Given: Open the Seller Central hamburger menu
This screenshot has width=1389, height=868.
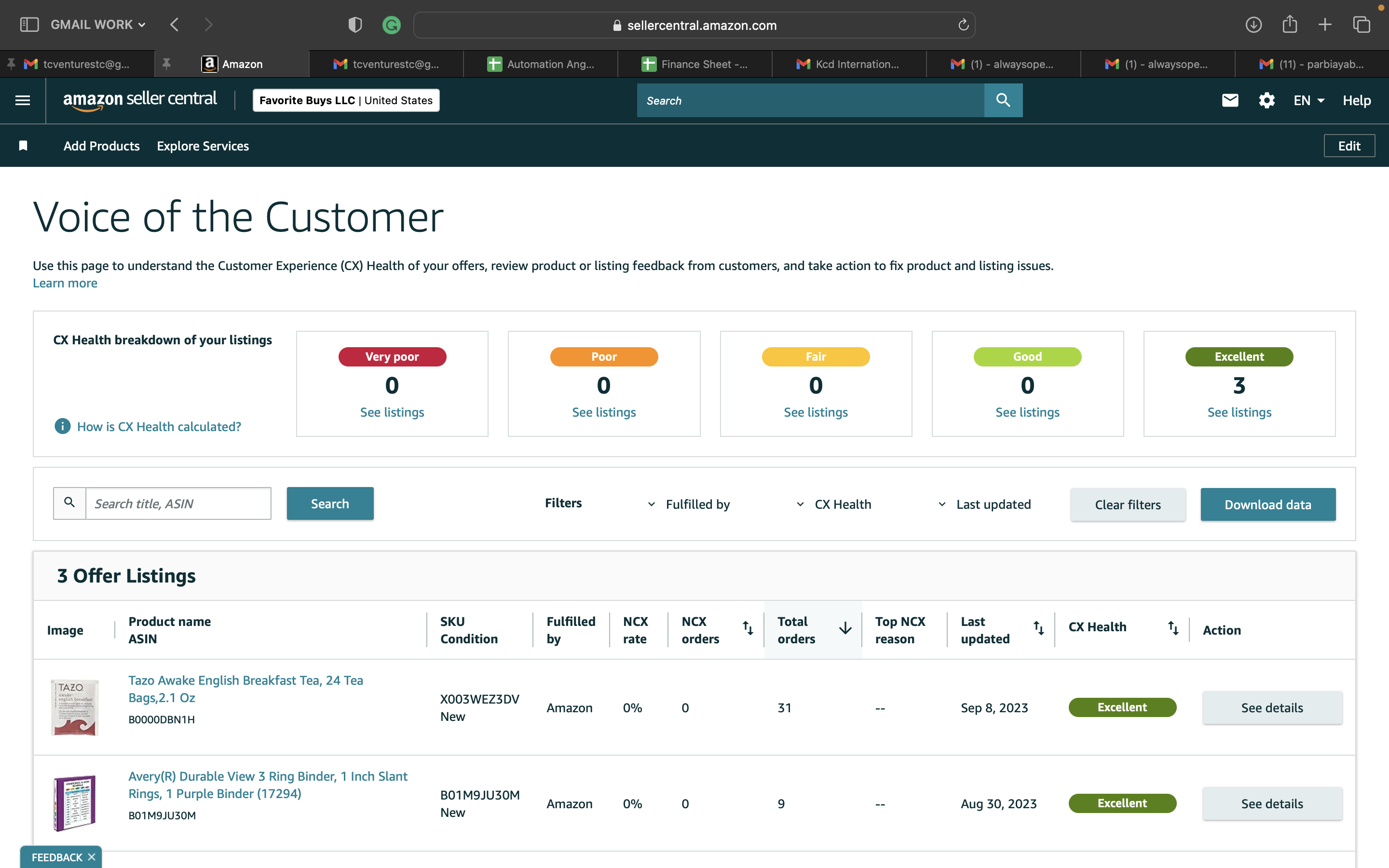Looking at the screenshot, I should 22,100.
